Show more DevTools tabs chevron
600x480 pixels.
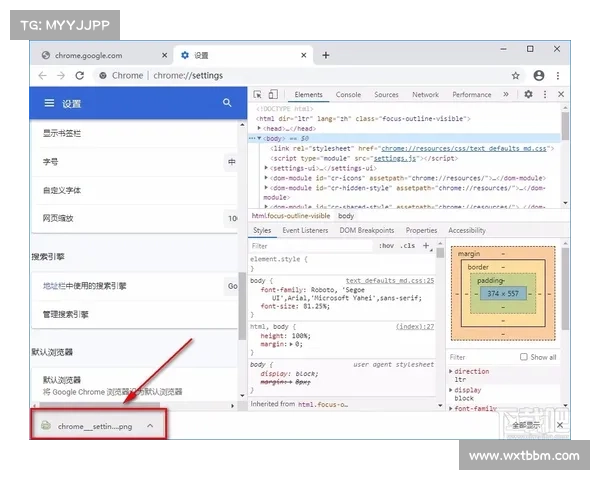(506, 94)
